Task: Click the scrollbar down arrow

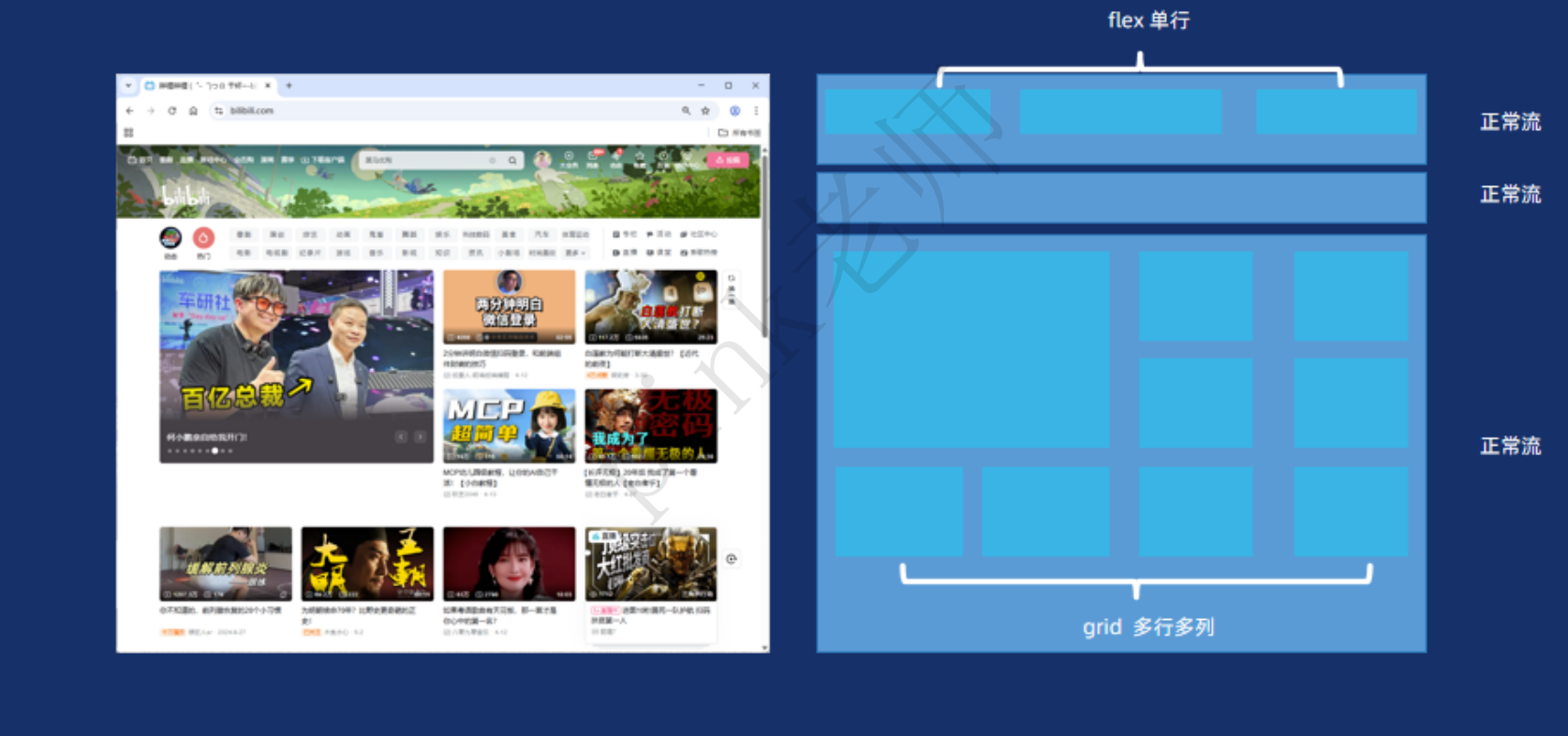Action: (764, 647)
